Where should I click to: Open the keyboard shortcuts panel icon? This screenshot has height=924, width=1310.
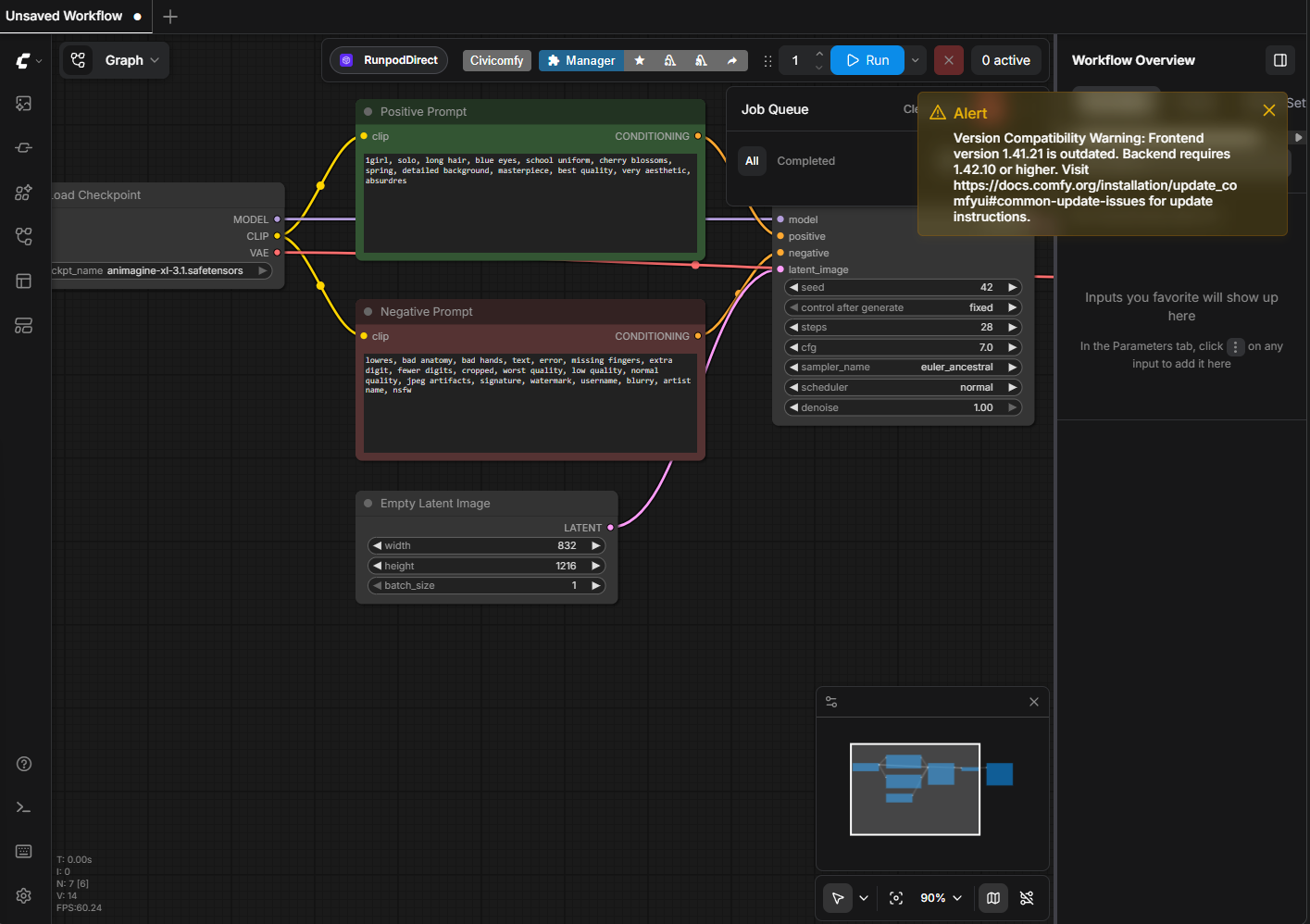24,852
